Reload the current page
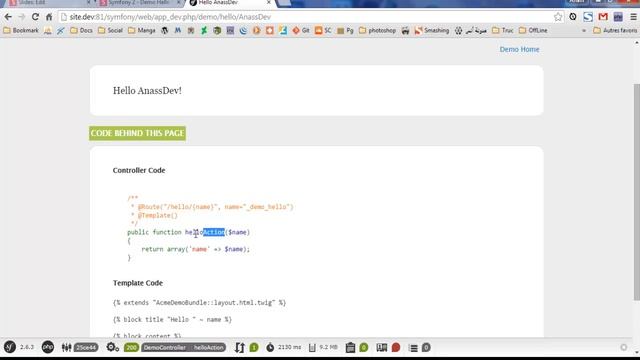This screenshot has width=640, height=360. 35,17
